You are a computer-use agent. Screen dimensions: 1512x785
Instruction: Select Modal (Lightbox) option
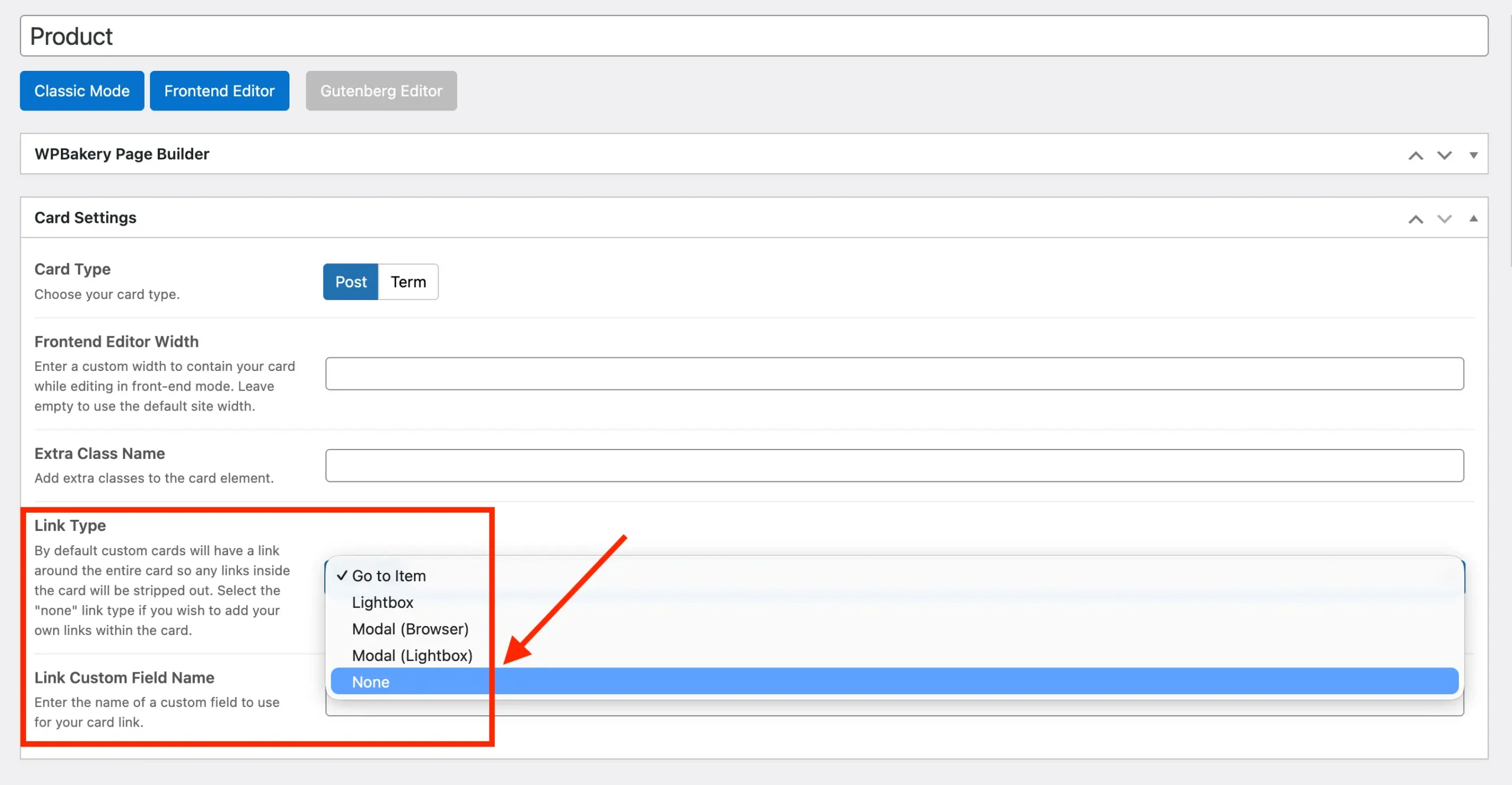pos(412,656)
